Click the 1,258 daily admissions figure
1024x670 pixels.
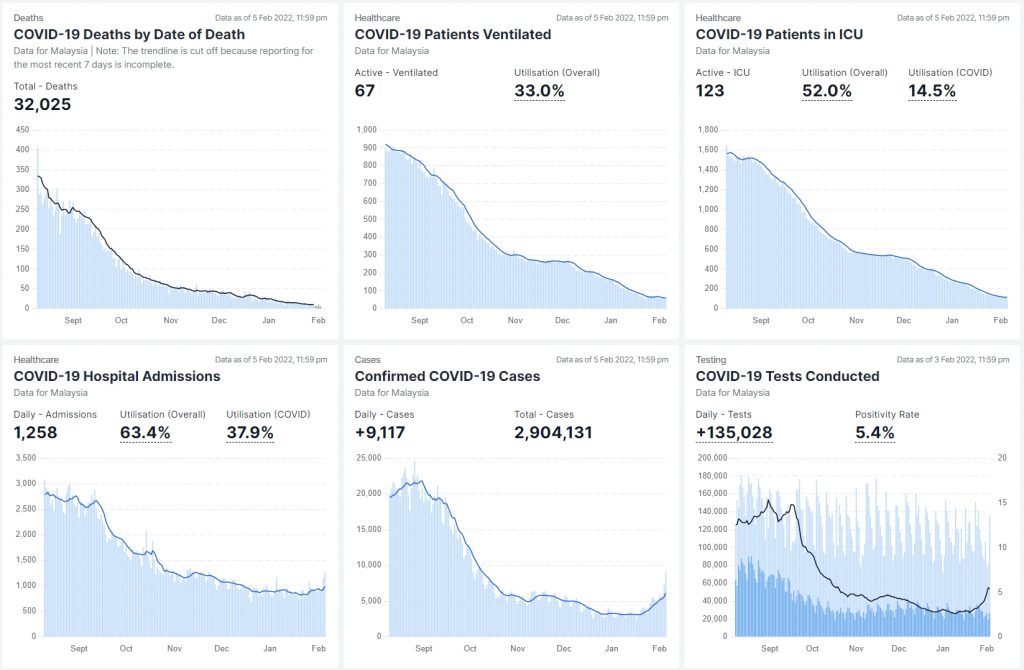(x=37, y=433)
